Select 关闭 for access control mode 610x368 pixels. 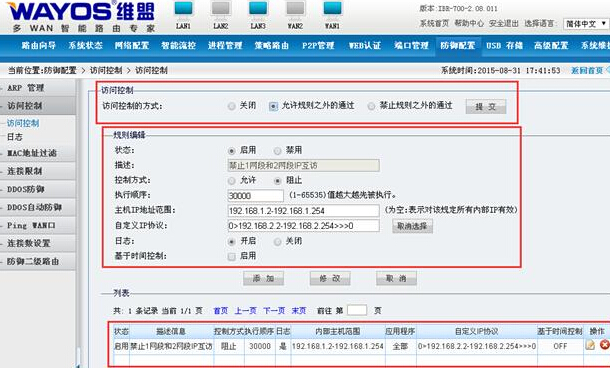231,106
